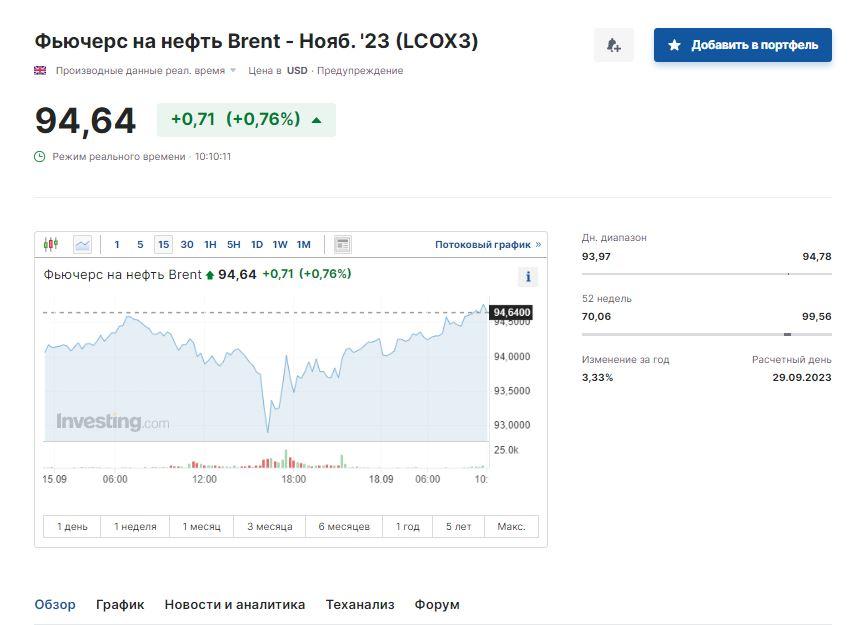
Task: Select the 15-minute interval
Action: coord(162,244)
